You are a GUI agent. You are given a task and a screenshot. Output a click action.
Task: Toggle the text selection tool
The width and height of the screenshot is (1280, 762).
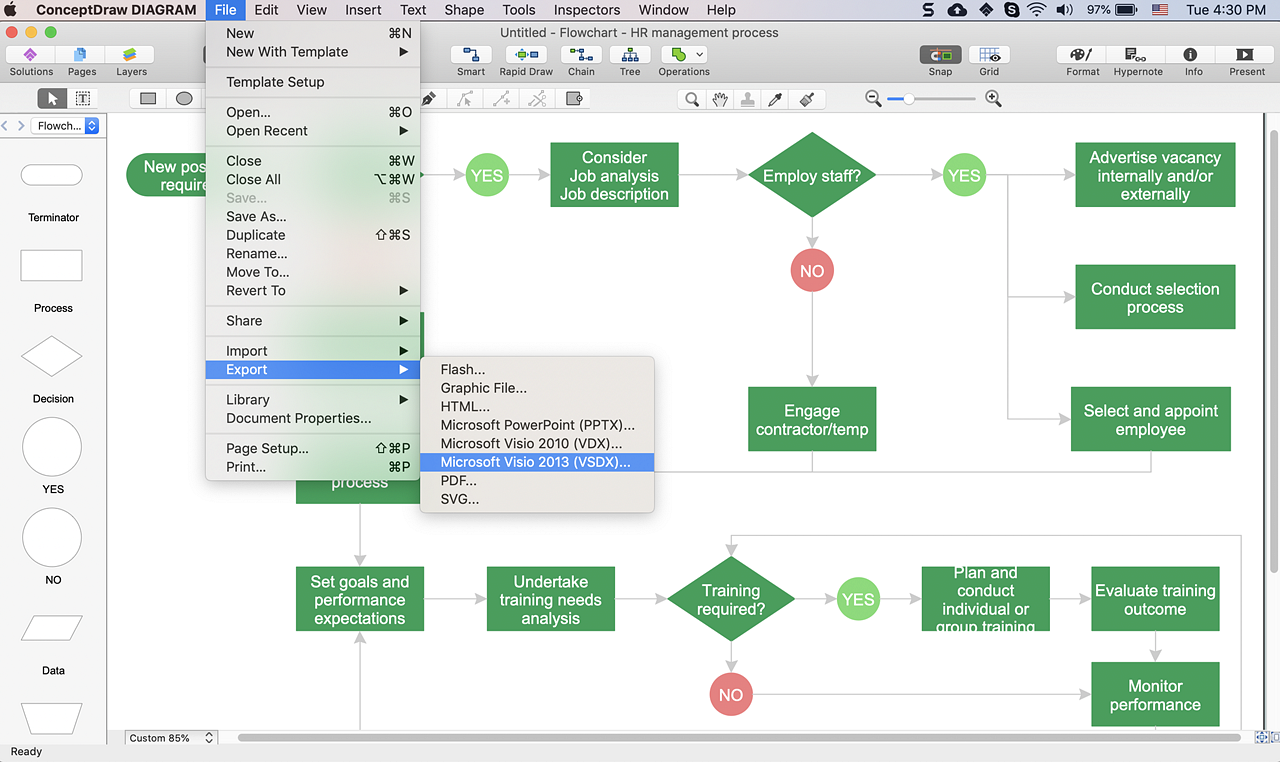coord(83,98)
